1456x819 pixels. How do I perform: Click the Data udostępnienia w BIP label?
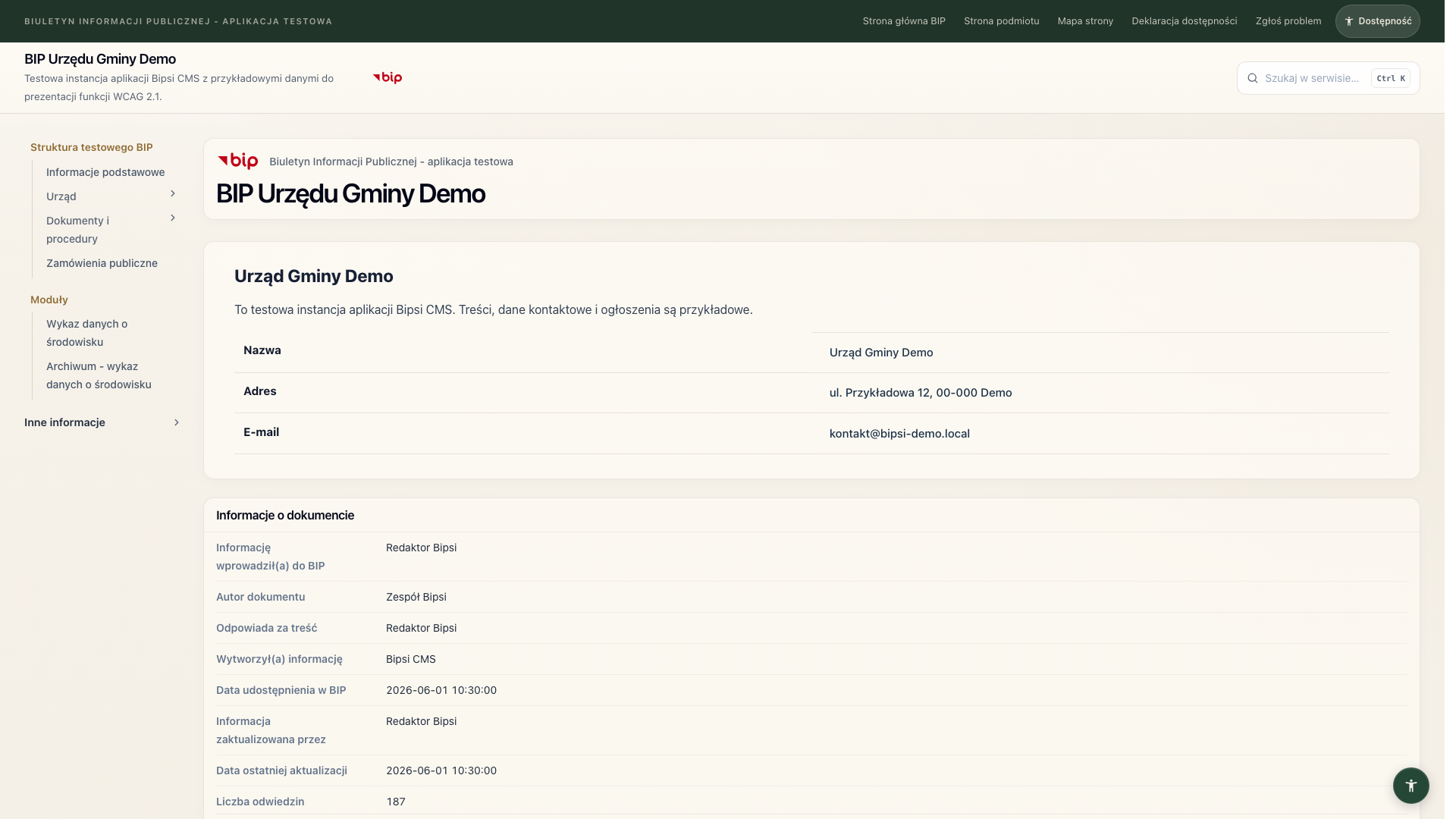point(281,690)
